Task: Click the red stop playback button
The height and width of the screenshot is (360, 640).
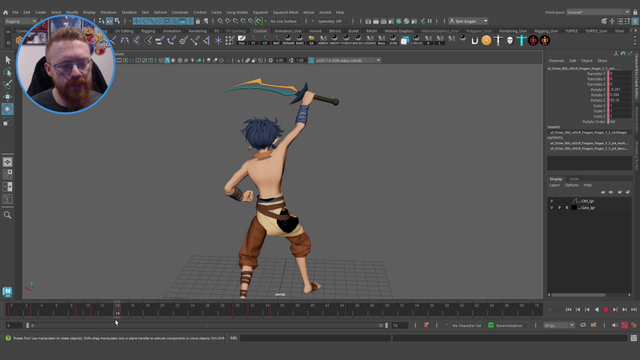Action: (x=606, y=310)
